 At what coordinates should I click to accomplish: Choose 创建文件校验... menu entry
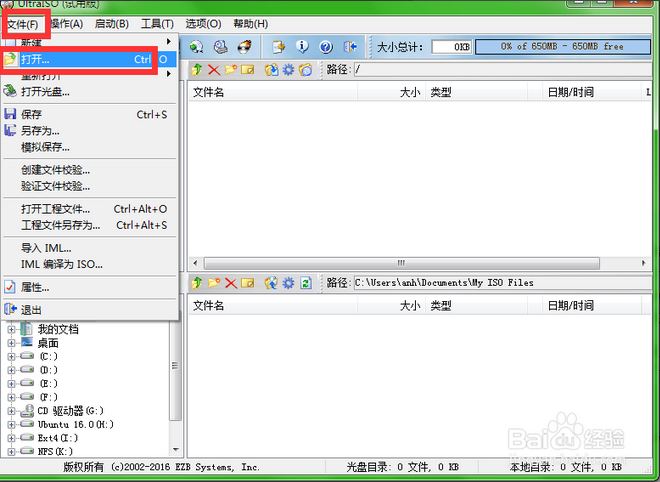coord(89,170)
